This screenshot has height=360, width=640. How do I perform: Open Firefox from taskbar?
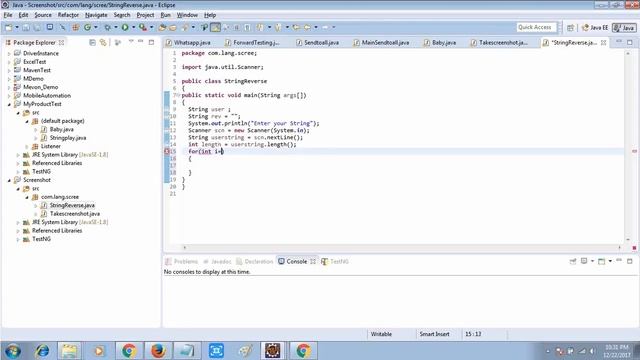(158, 351)
